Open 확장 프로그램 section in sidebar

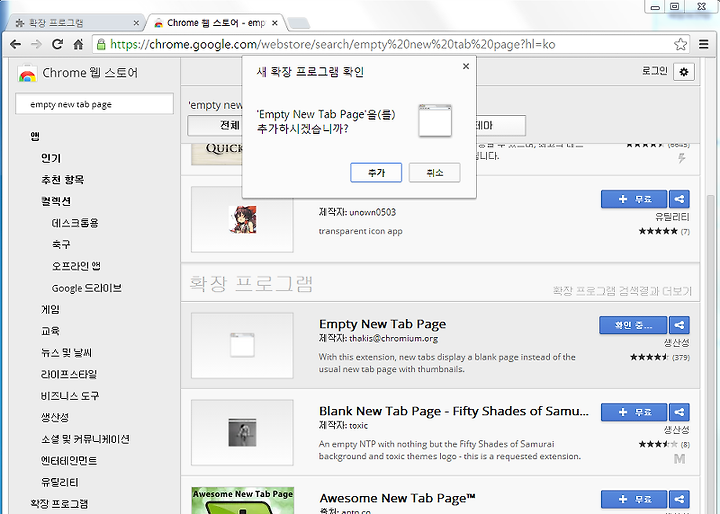click(59, 504)
